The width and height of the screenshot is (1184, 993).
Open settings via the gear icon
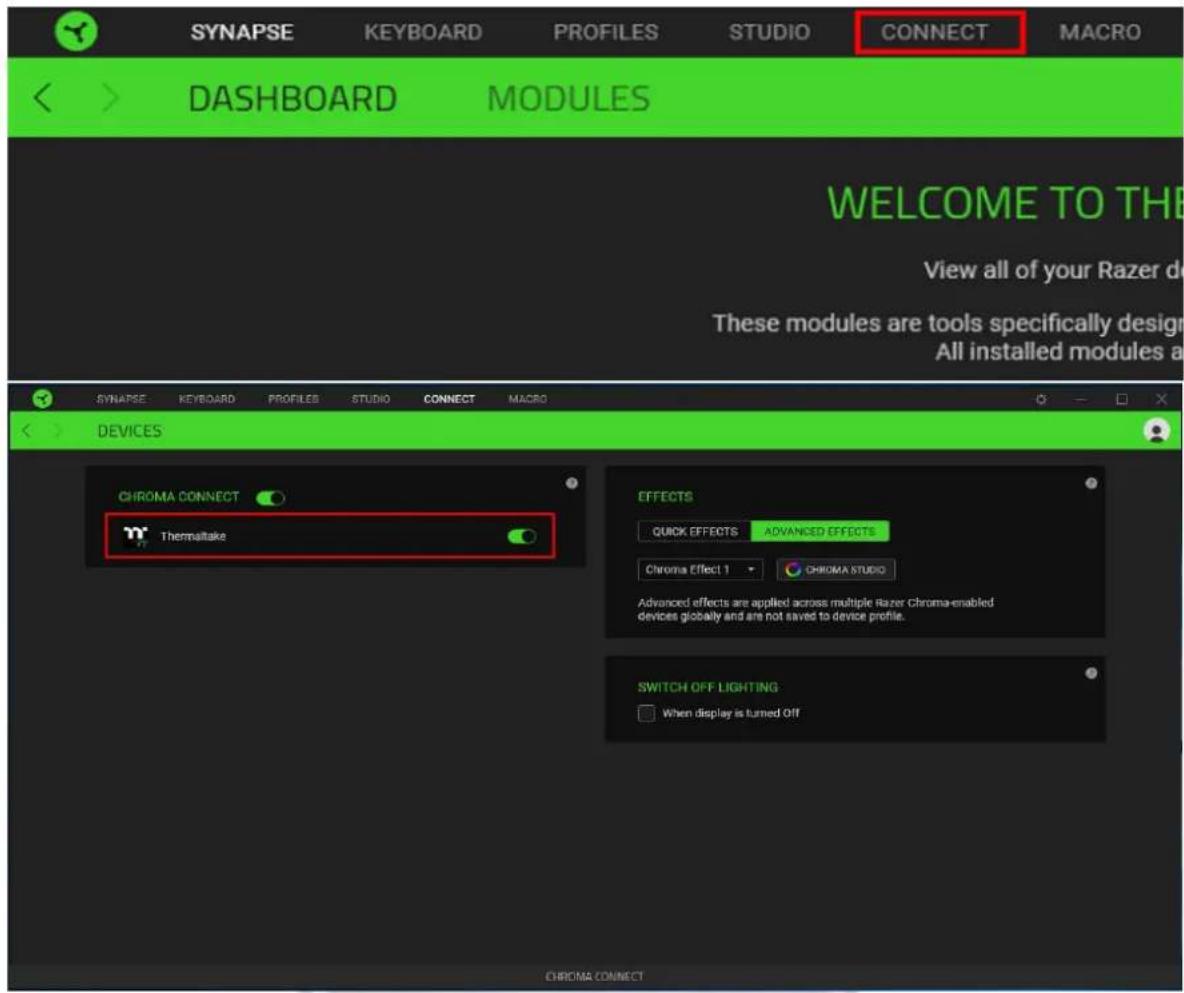point(1041,399)
